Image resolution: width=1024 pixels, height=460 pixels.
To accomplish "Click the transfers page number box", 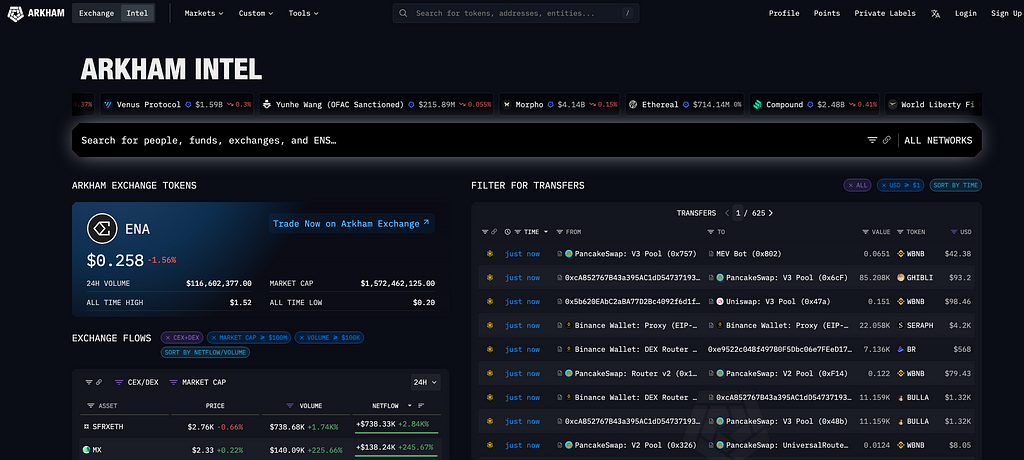I will point(738,213).
